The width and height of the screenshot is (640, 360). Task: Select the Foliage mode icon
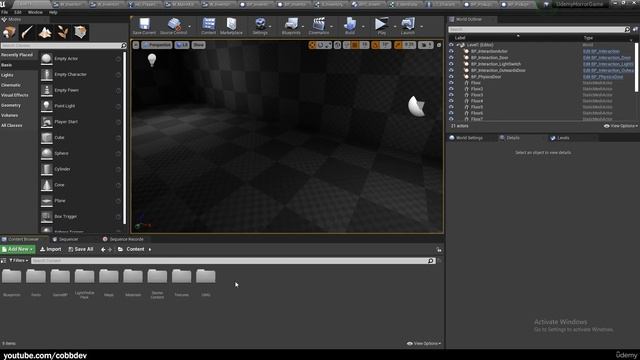(x=62, y=32)
